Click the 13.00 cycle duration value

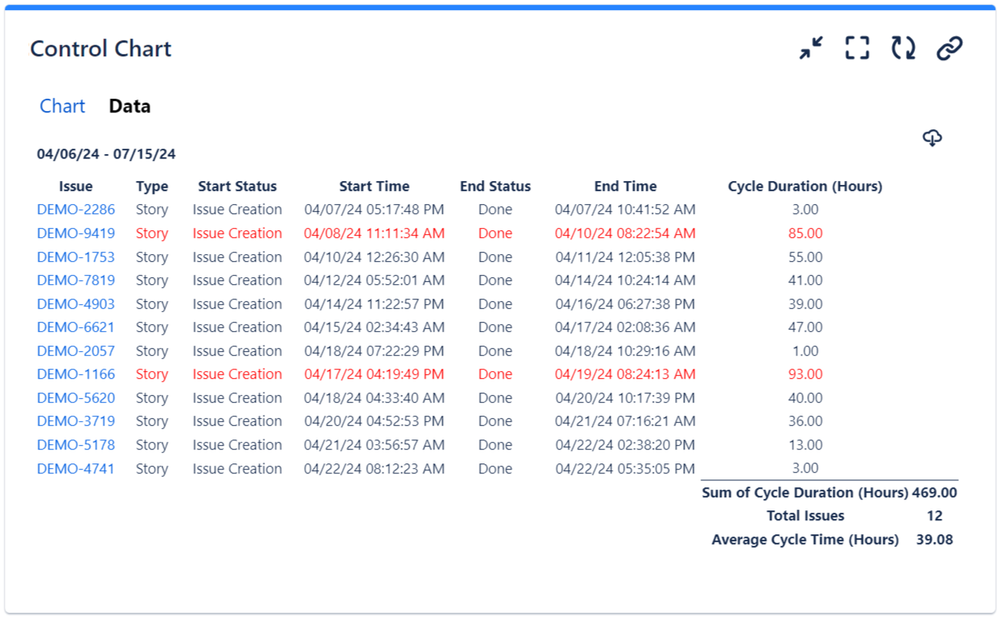coord(805,445)
